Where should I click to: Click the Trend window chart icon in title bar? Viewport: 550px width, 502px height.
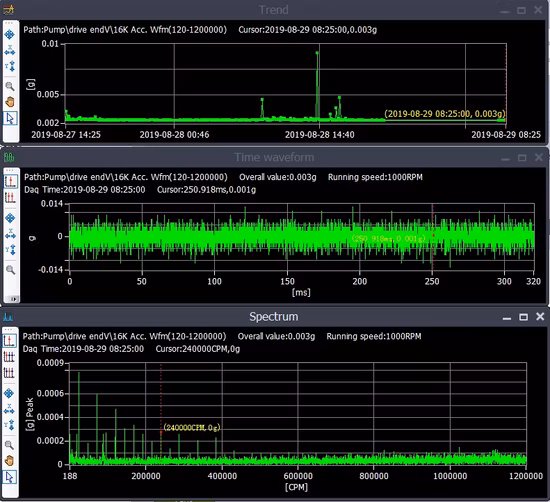click(8, 9)
